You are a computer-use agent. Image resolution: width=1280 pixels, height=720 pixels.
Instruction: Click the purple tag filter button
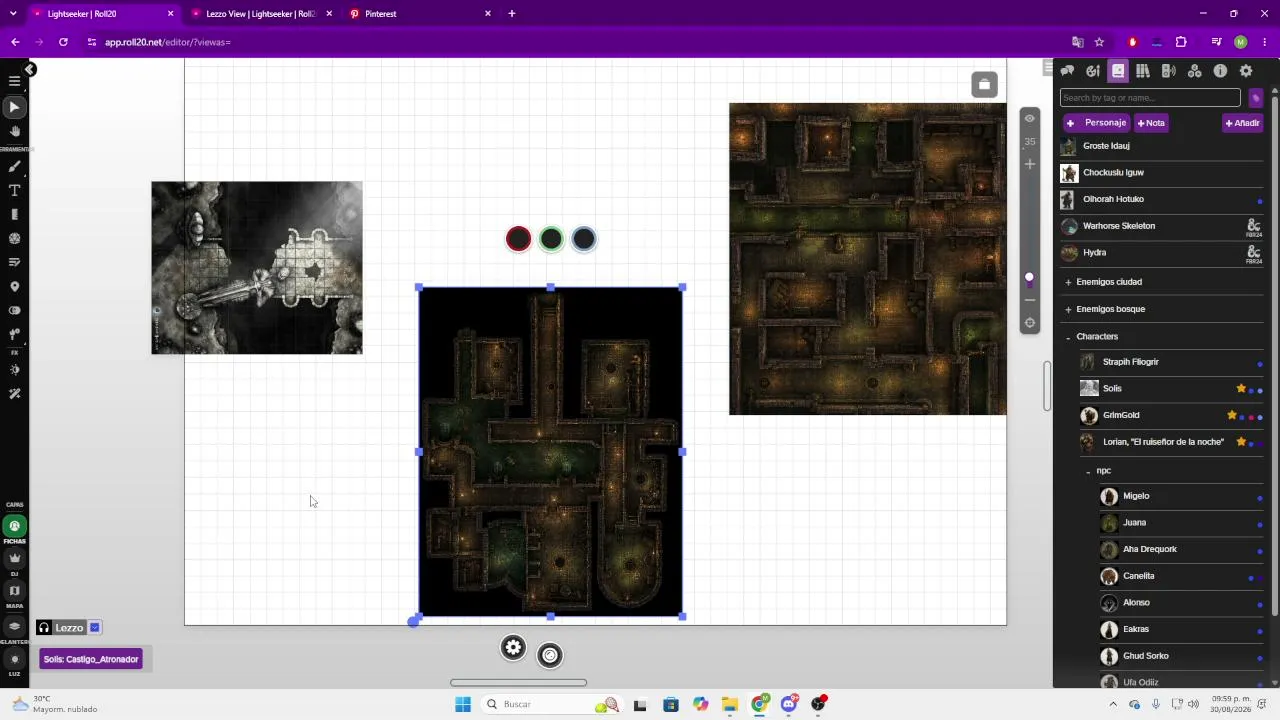(1256, 98)
